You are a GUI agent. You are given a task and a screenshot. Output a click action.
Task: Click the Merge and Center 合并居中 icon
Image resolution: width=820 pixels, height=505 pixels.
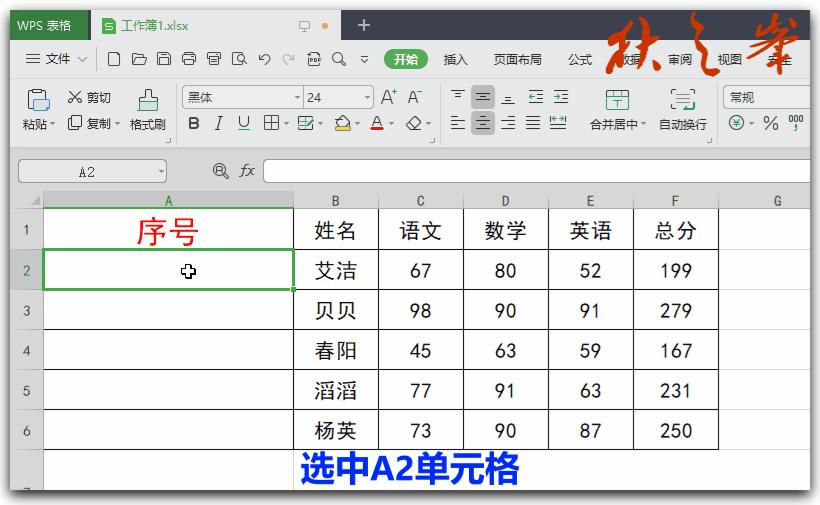tap(617, 99)
